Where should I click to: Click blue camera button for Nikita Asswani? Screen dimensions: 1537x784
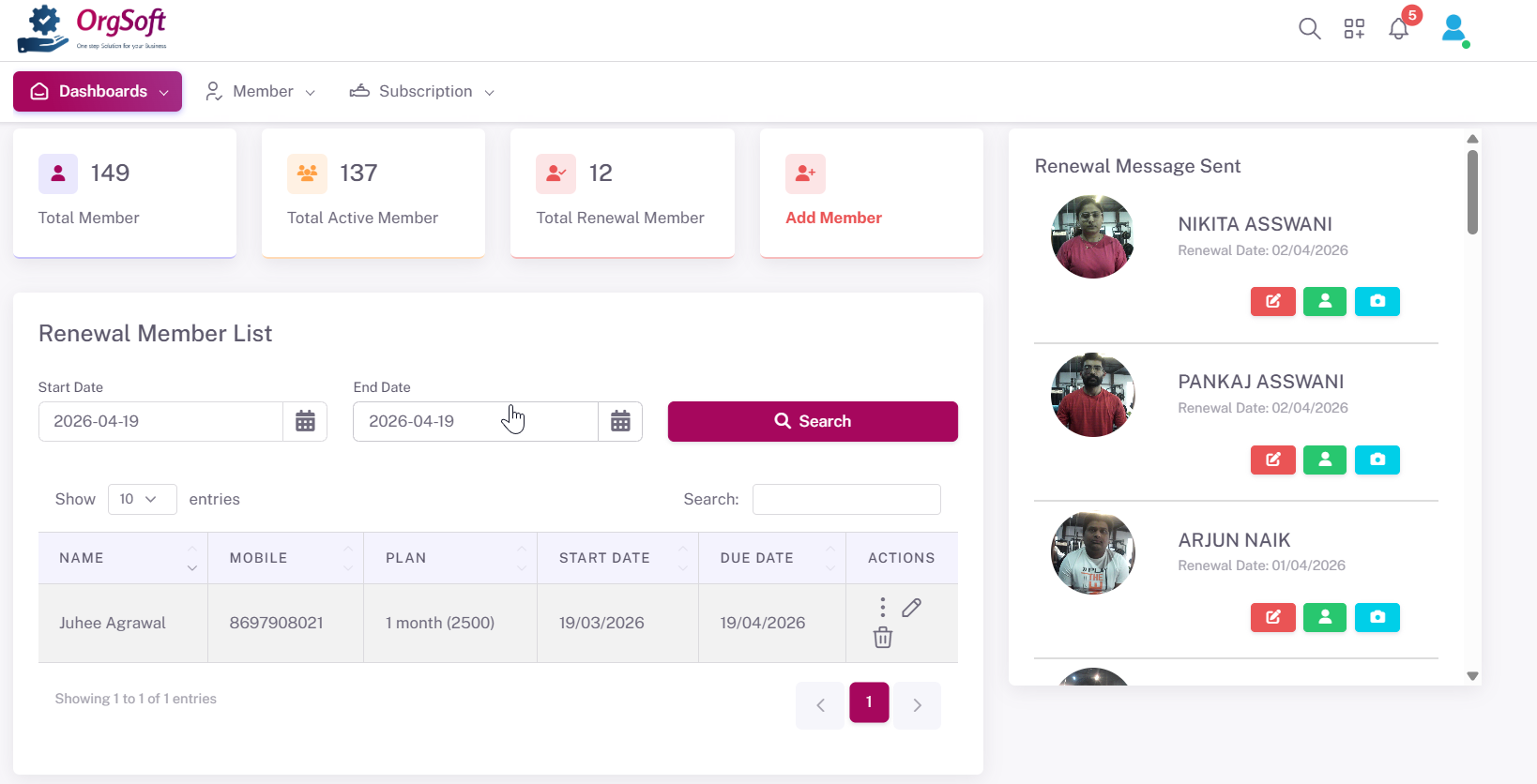pyautogui.click(x=1377, y=301)
